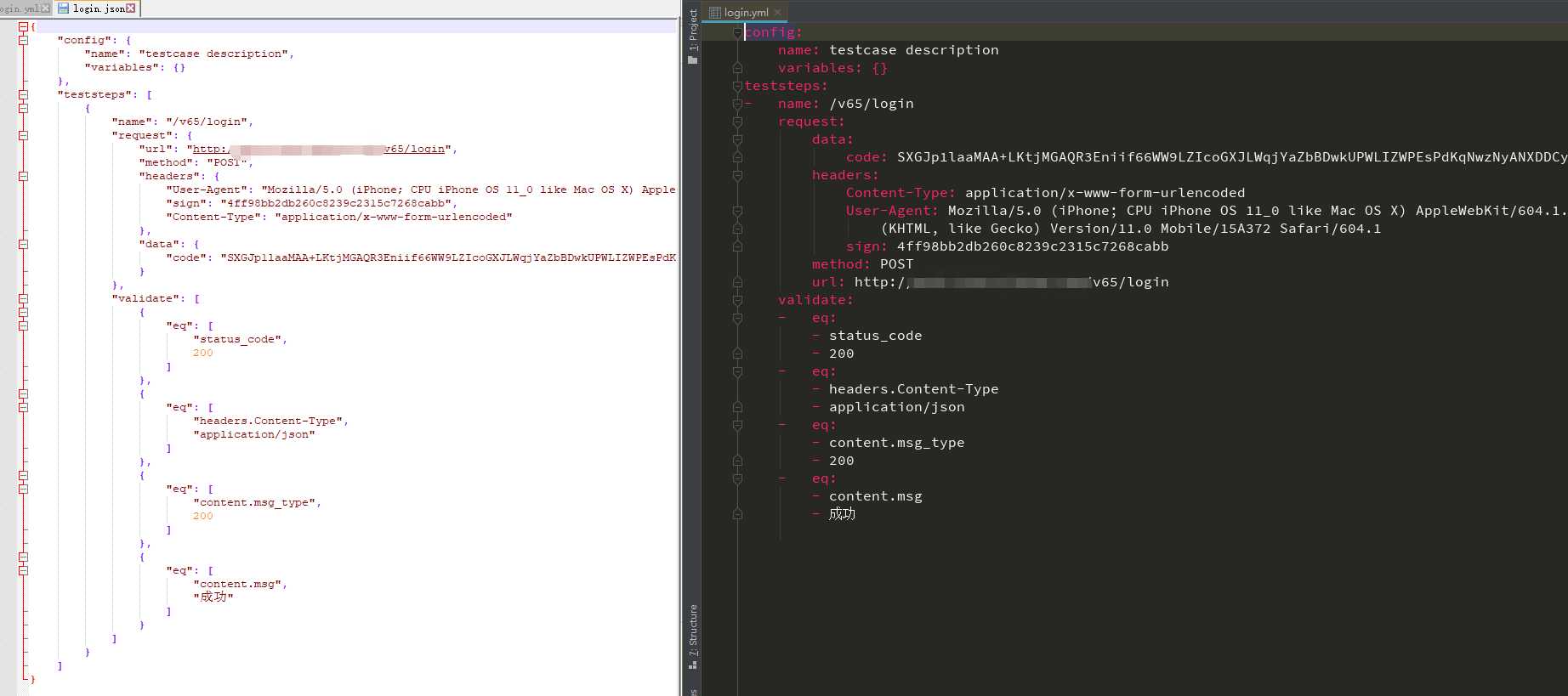Switch to the login.json tab
The height and width of the screenshot is (696, 1568).
tap(97, 8)
